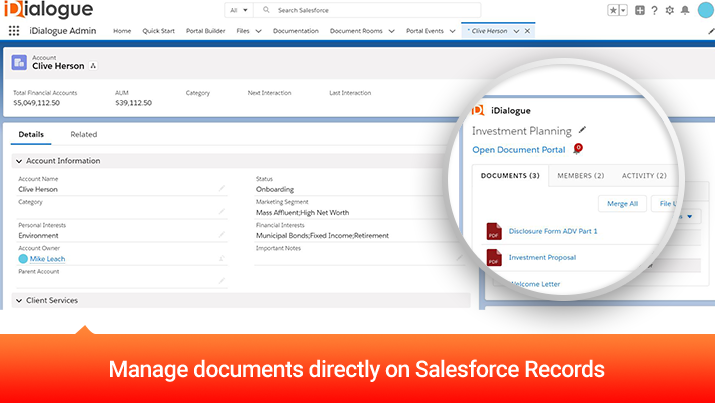715x403 pixels.
Task: Select the Documents (3) tab
Action: [x=510, y=176]
